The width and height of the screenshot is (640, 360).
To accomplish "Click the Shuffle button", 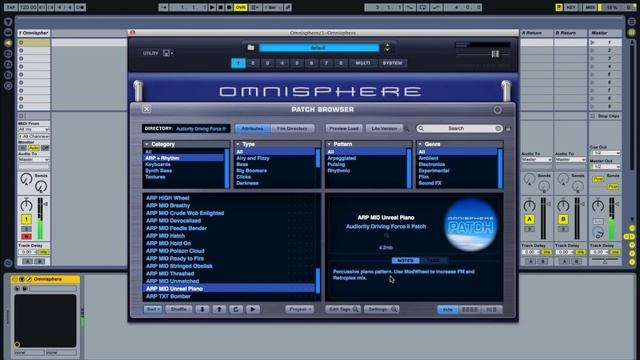I will 178,309.
